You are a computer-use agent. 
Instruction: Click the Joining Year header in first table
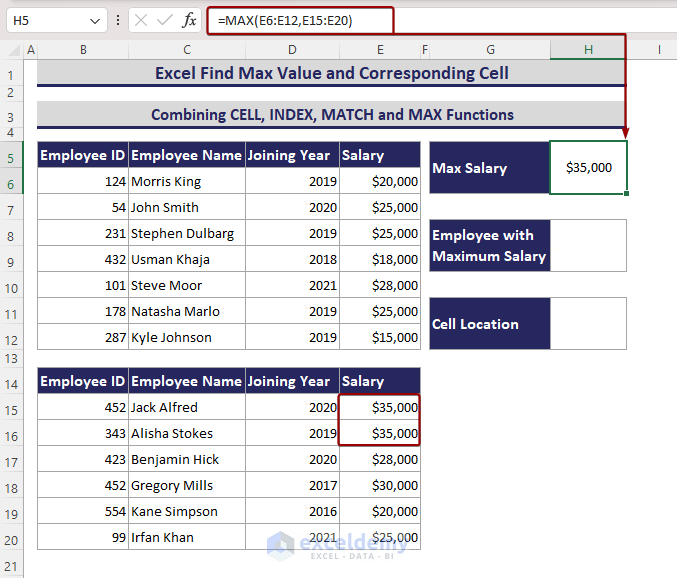292,155
